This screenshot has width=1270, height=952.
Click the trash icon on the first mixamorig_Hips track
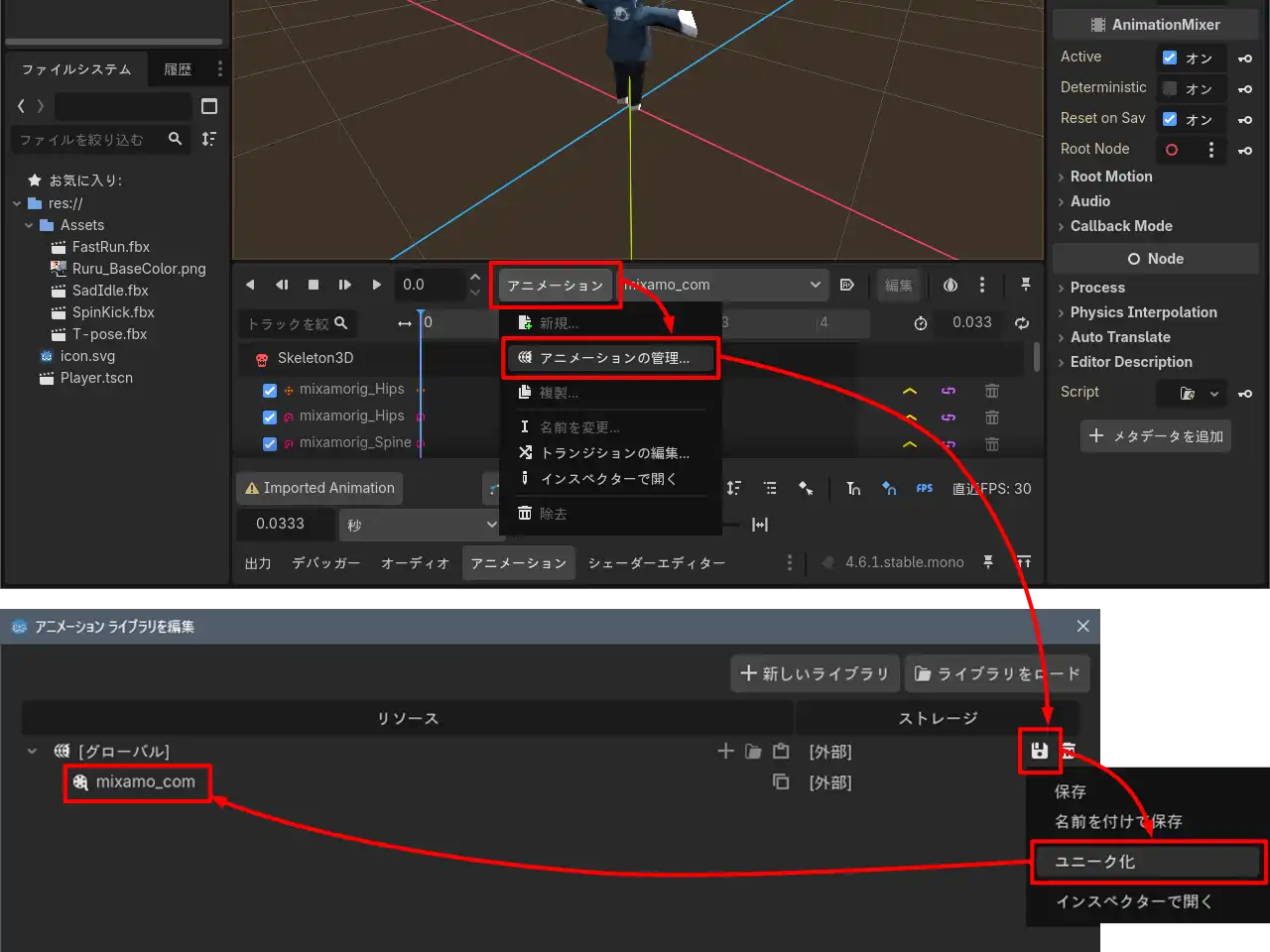[x=991, y=391]
